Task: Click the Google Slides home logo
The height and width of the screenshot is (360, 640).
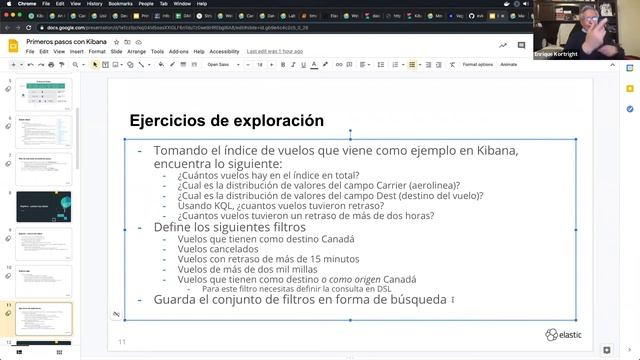Action: coord(13,46)
